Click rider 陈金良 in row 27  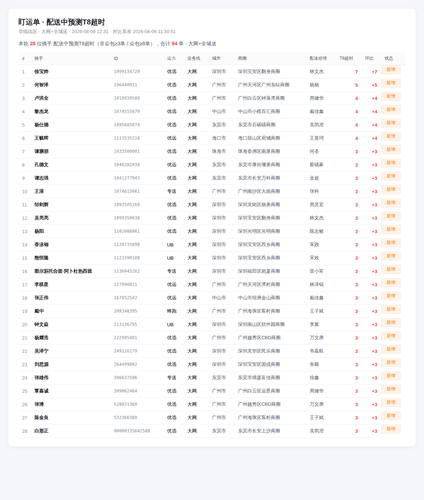pos(41,417)
